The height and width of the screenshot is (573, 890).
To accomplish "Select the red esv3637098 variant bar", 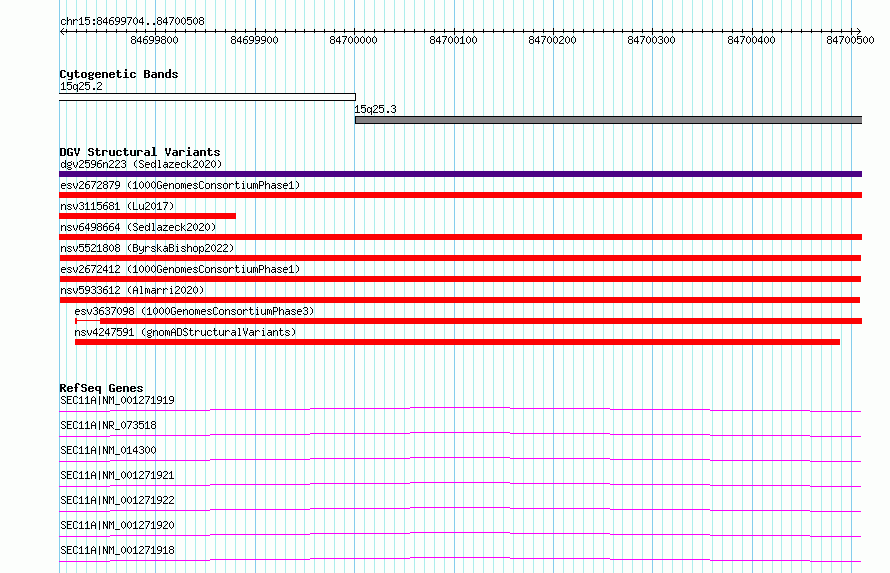I will click(468, 321).
